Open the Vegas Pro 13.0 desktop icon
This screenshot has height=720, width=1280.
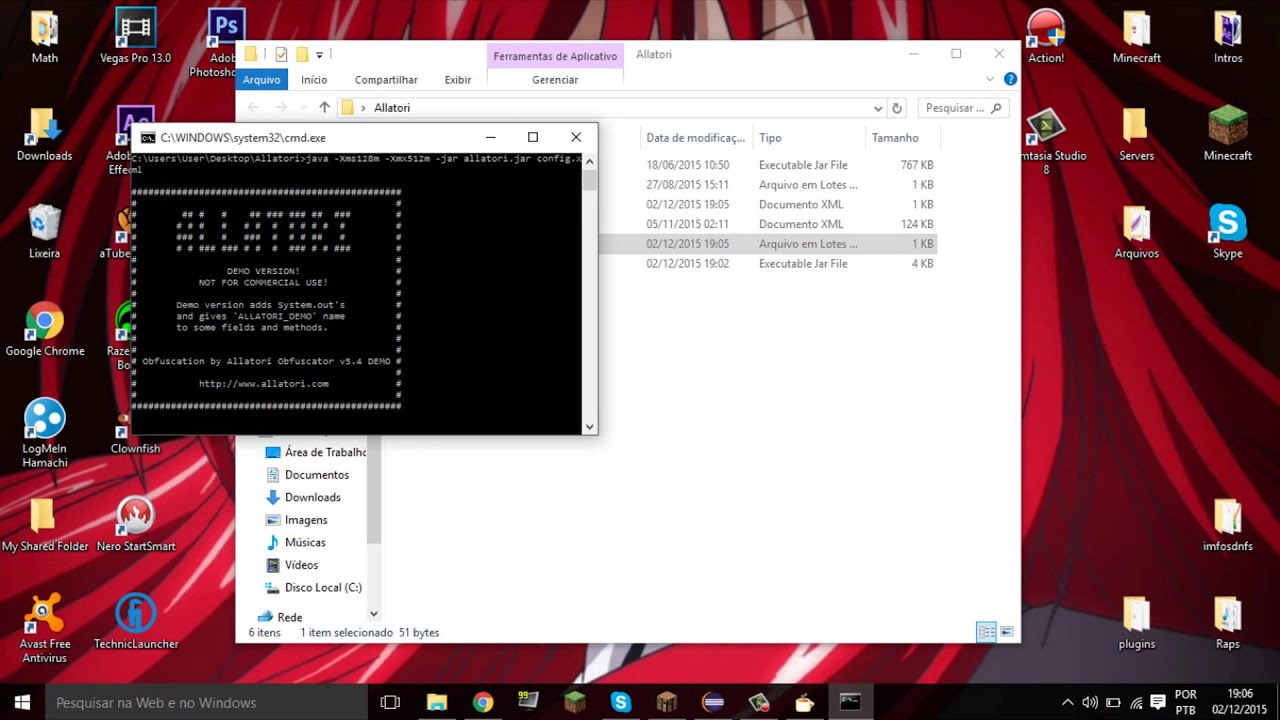coord(135,38)
